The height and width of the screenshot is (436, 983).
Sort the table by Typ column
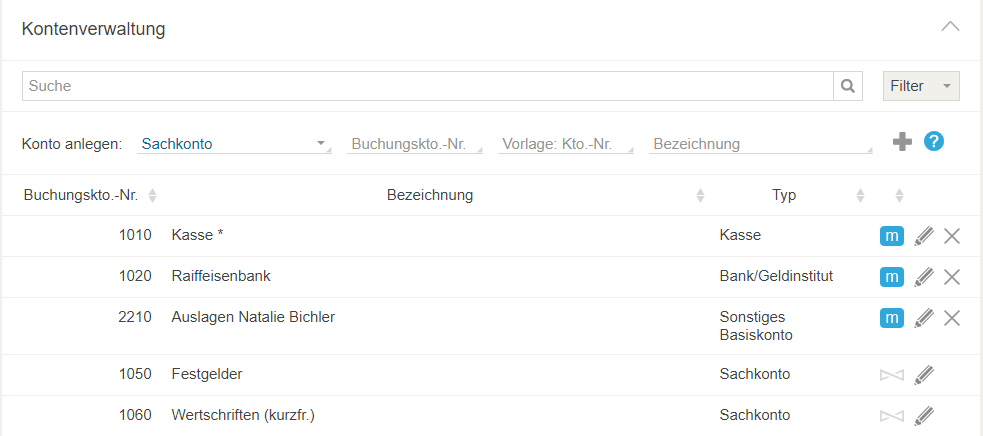[784, 195]
